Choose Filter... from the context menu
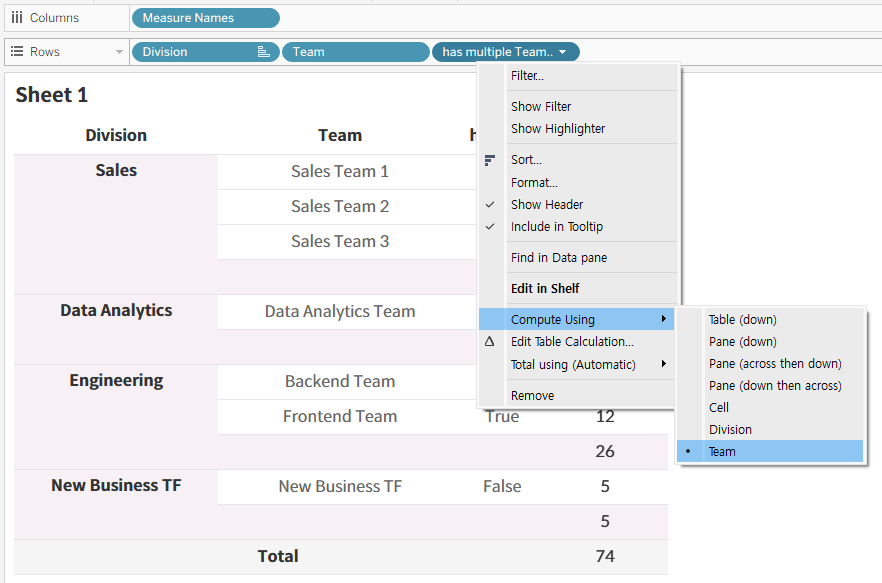882x583 pixels. coord(527,76)
